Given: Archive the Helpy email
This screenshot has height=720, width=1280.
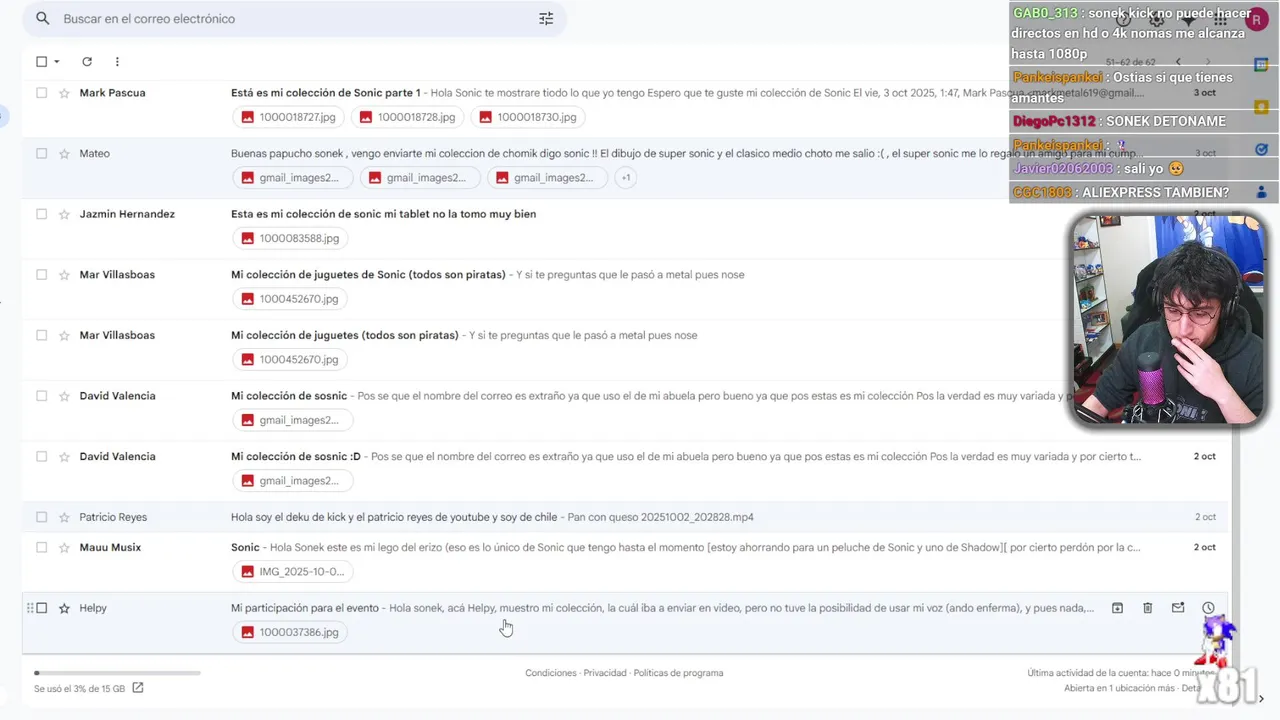Looking at the screenshot, I should click(x=1117, y=608).
